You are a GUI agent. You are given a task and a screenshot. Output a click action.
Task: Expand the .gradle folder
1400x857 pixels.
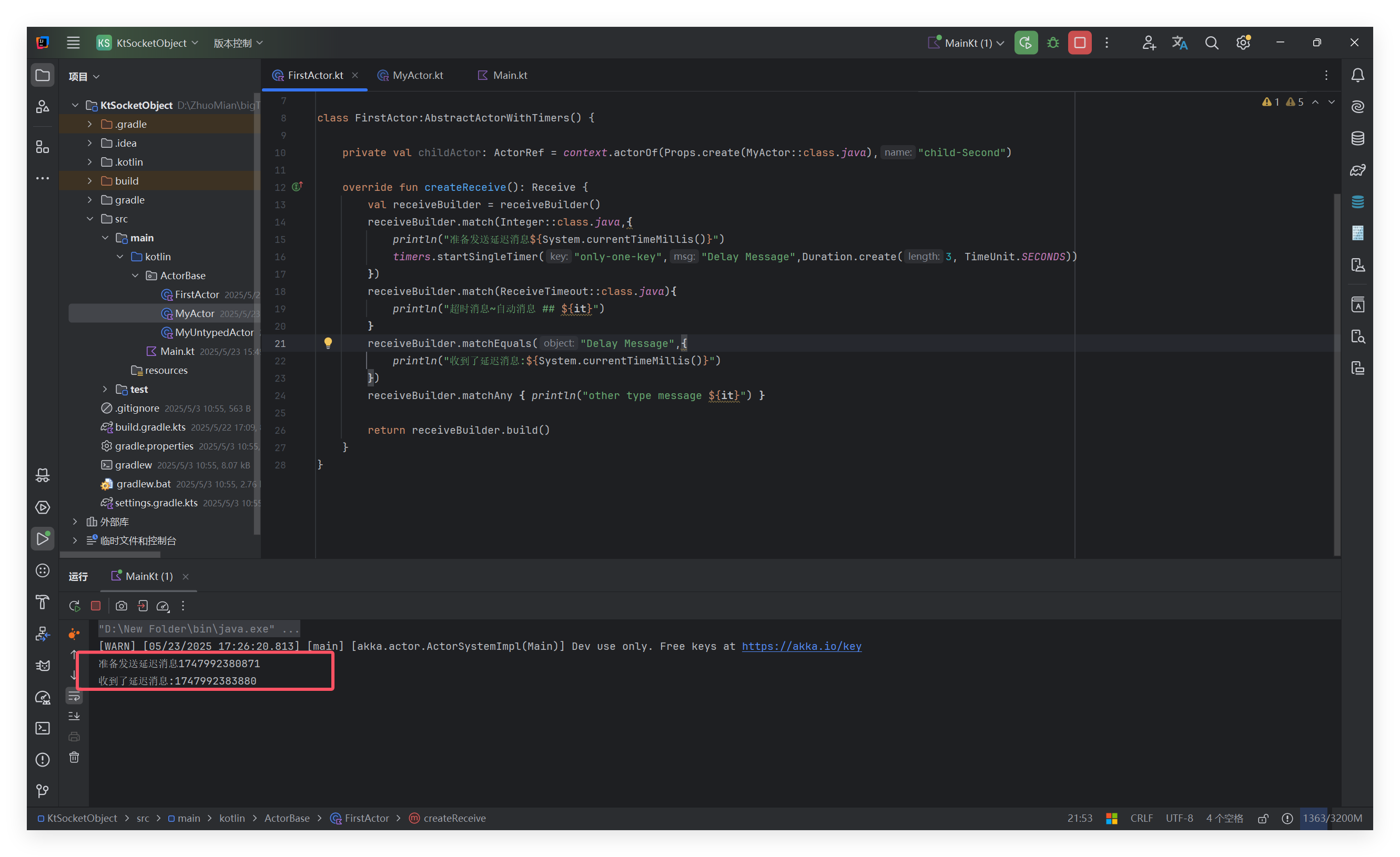coord(90,124)
